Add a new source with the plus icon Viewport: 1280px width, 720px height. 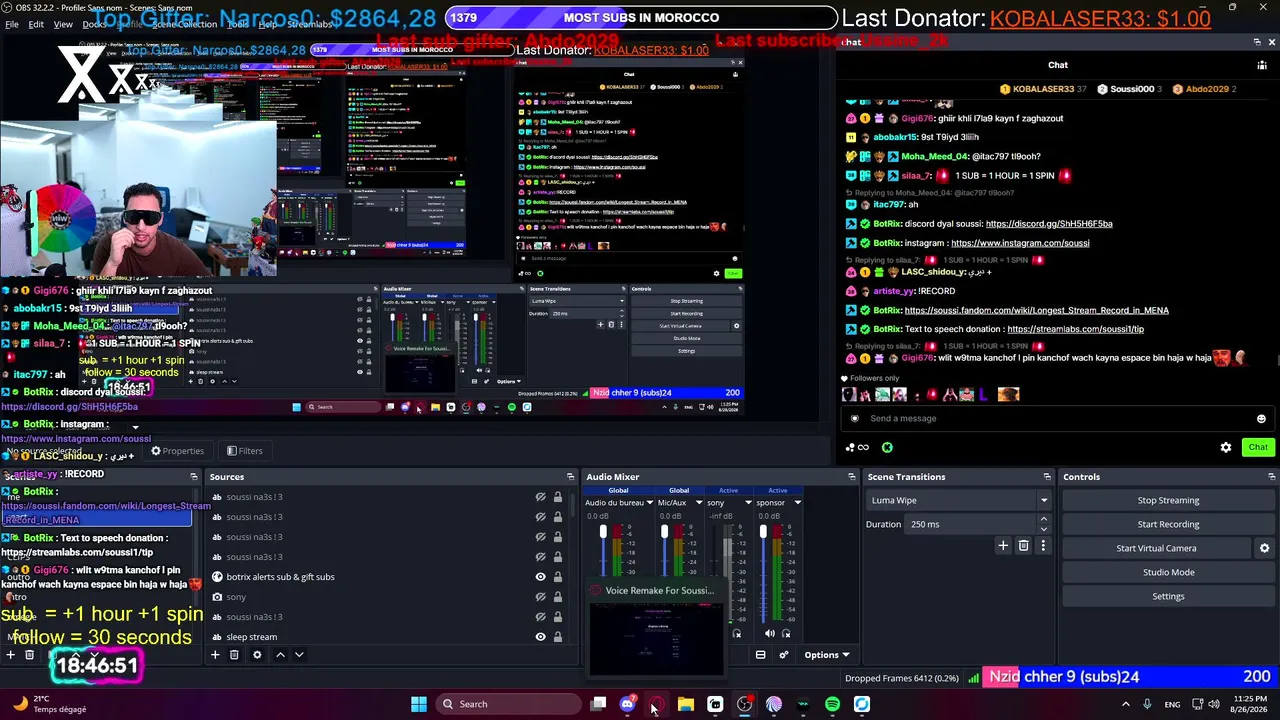point(214,655)
